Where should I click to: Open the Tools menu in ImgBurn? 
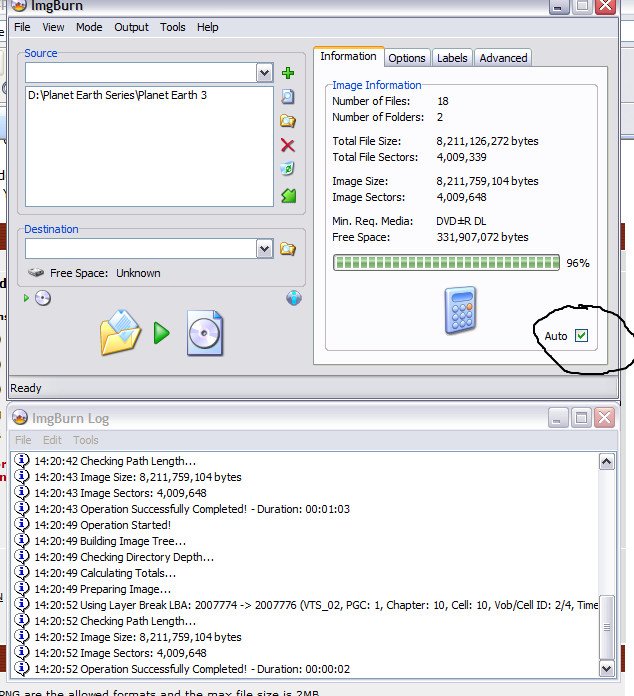tap(173, 27)
